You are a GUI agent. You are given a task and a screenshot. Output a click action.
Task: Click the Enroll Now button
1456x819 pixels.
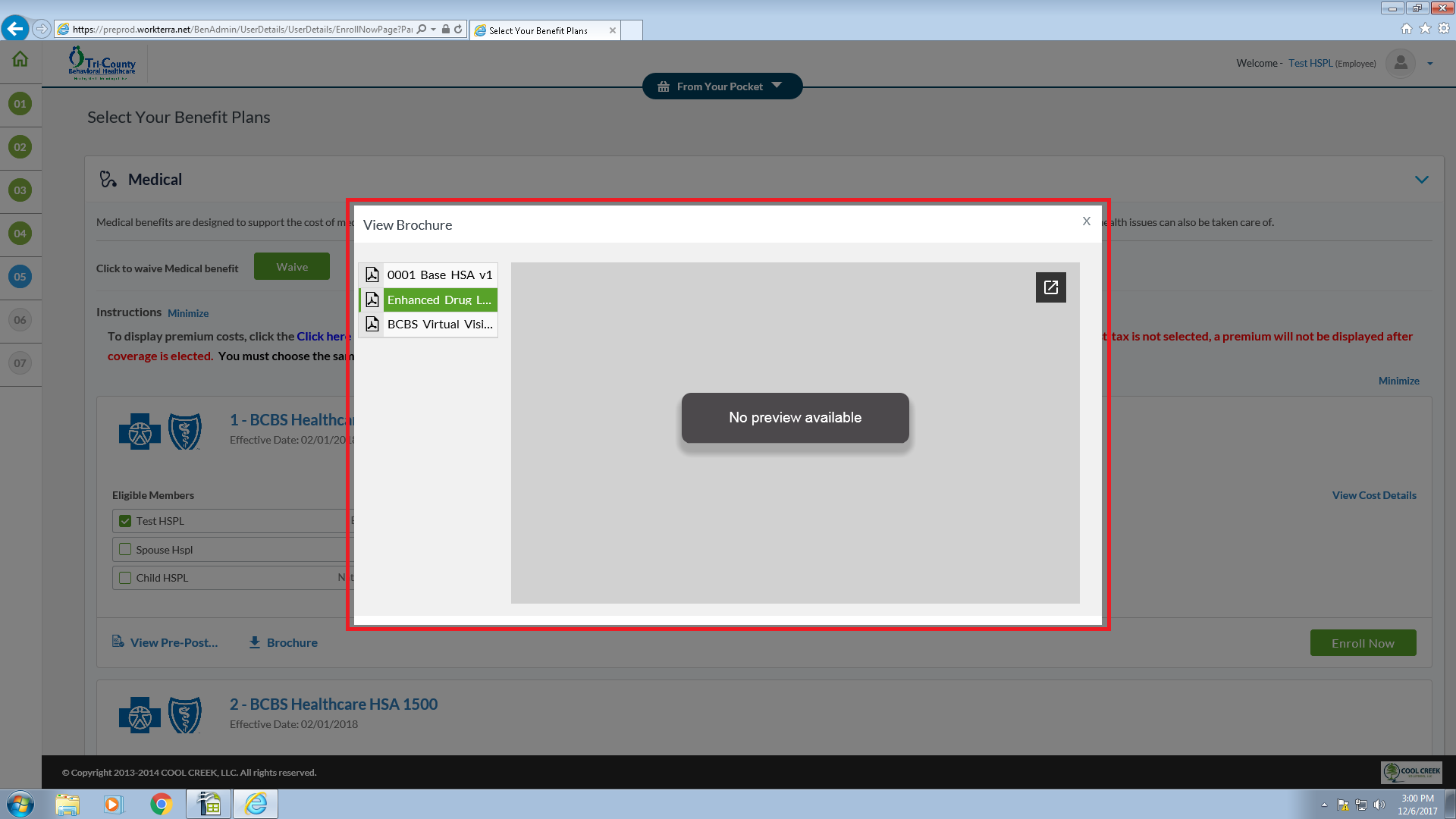click(1363, 643)
